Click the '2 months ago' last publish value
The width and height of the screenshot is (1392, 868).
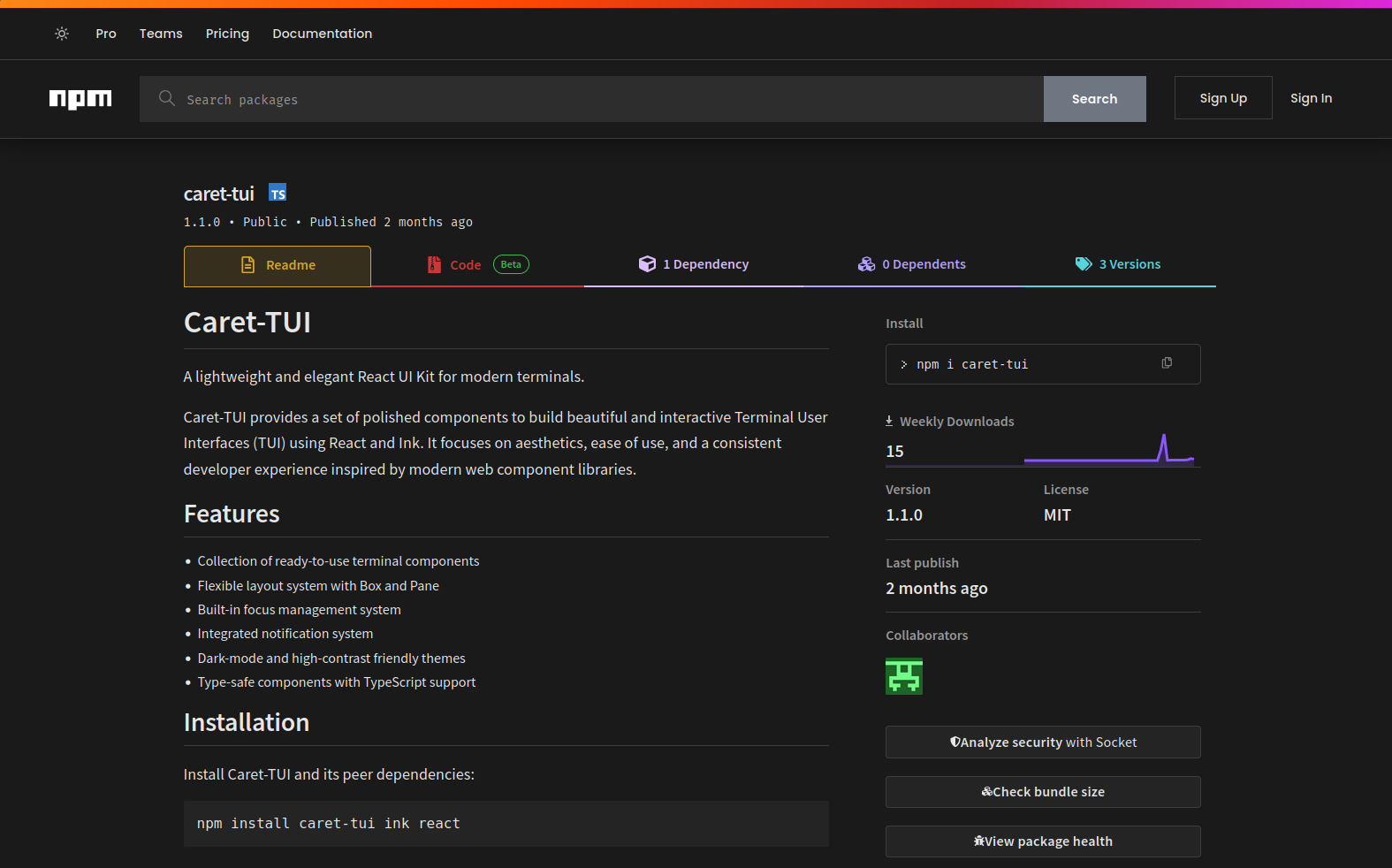[x=937, y=589]
